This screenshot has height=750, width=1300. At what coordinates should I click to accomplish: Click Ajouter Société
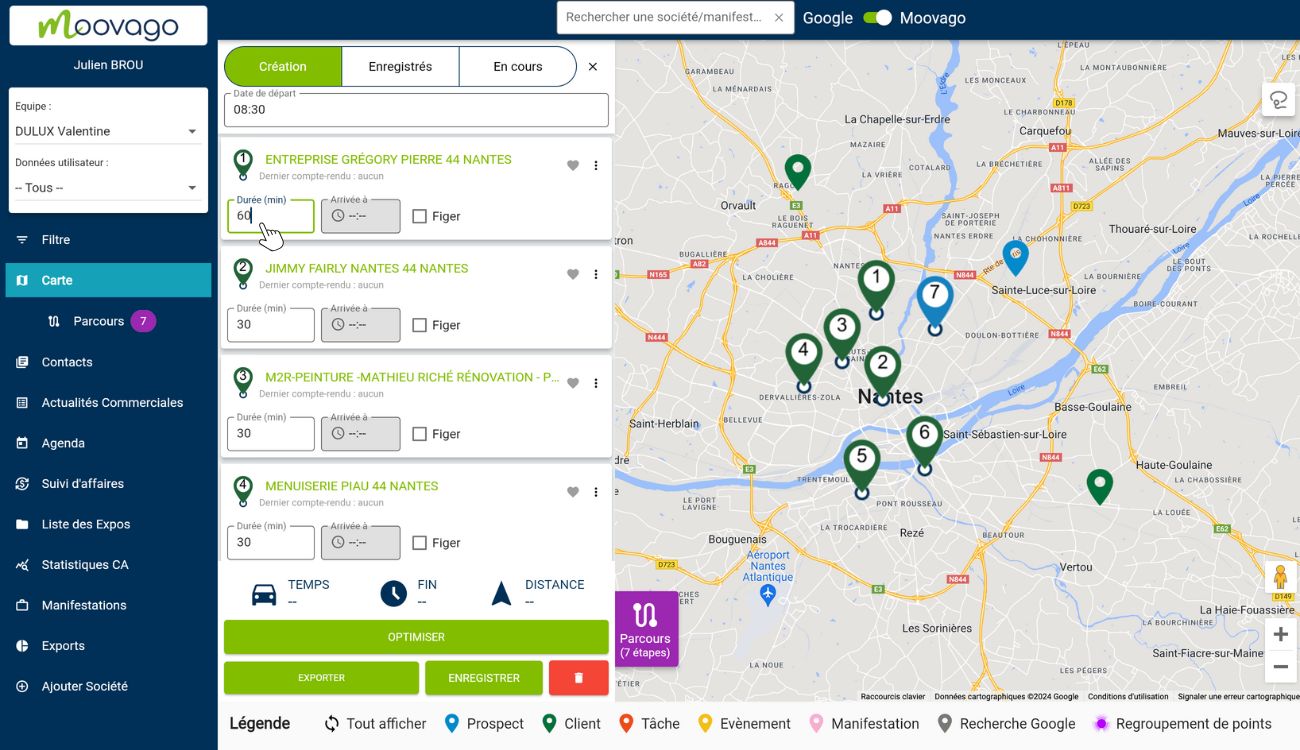(108, 686)
